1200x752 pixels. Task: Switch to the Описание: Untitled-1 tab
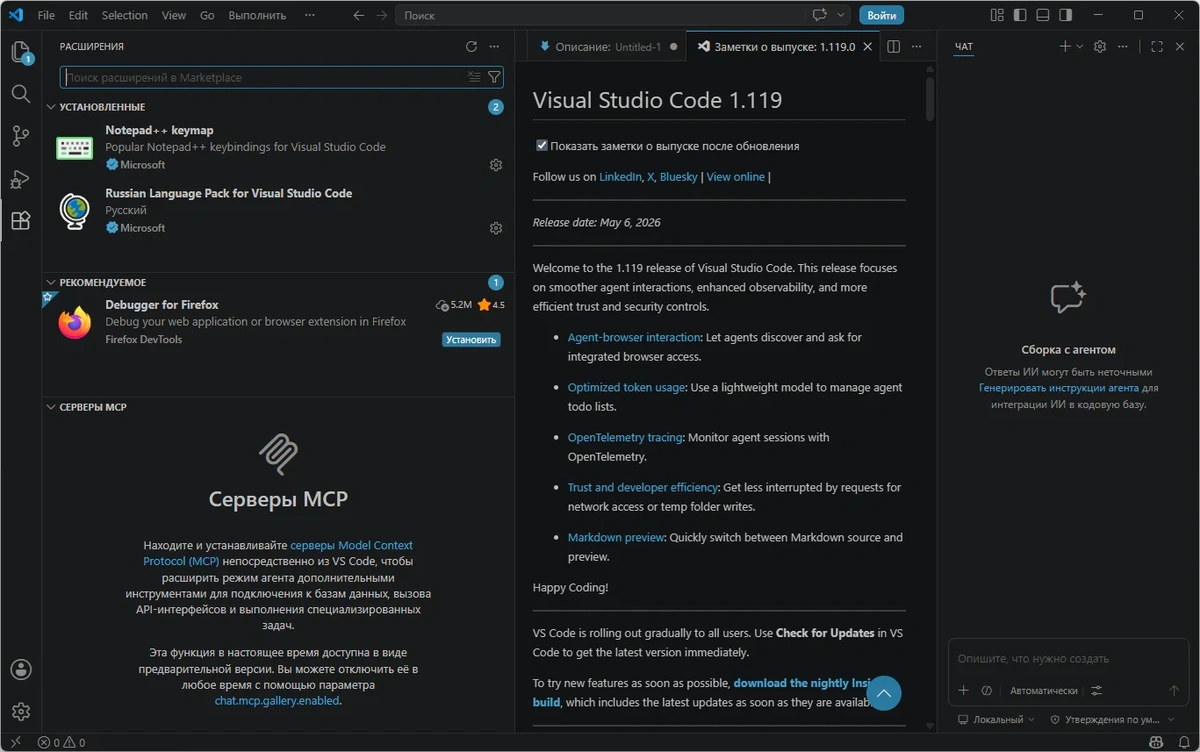(x=607, y=46)
